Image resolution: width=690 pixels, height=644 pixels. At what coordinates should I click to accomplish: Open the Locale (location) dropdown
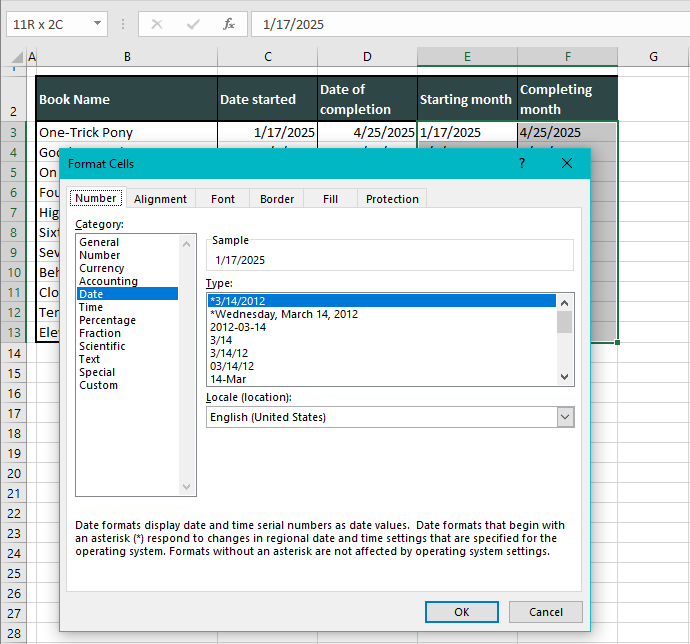click(565, 417)
